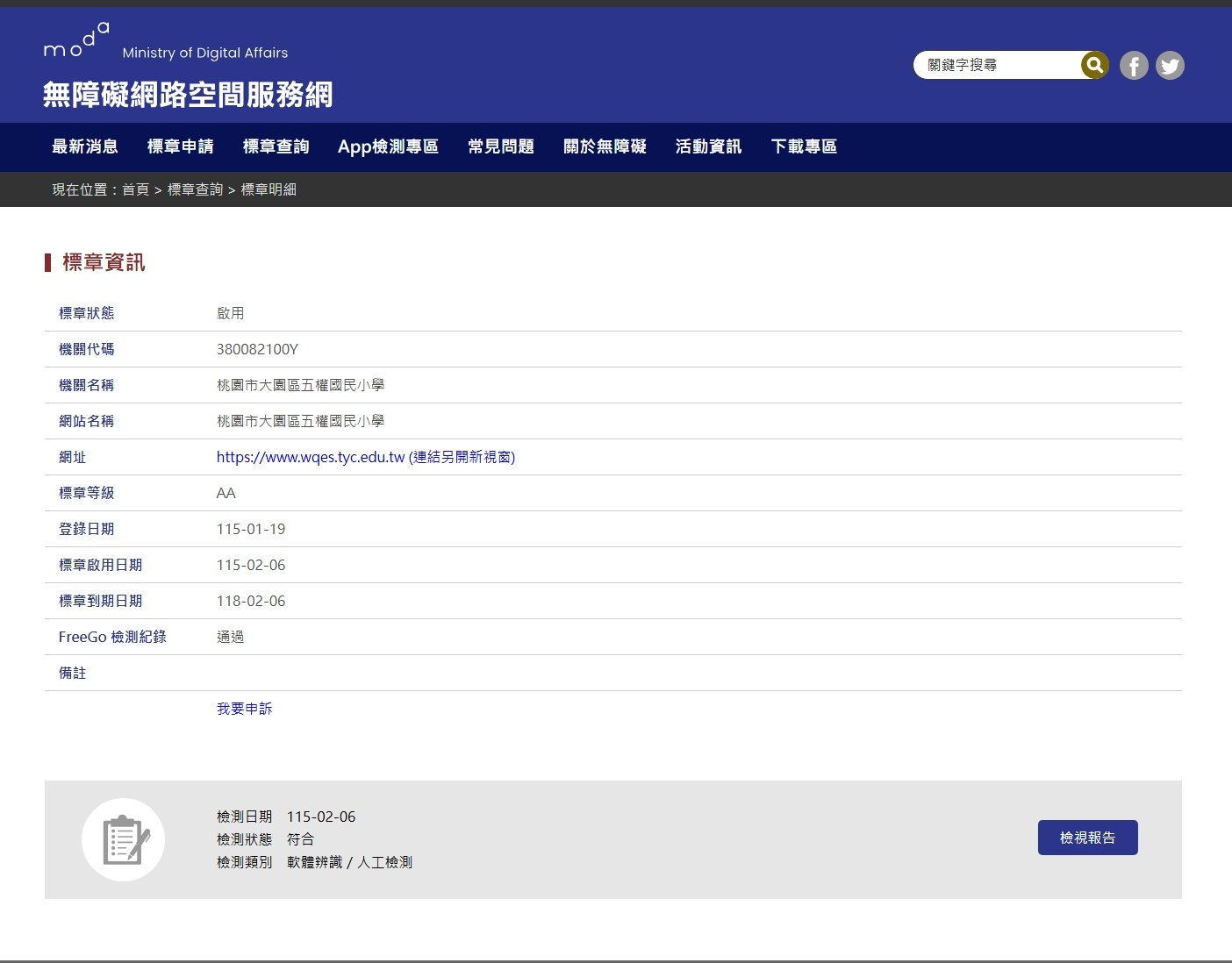Click the clipboard report icon
The height and width of the screenshot is (963, 1232).
click(x=124, y=839)
